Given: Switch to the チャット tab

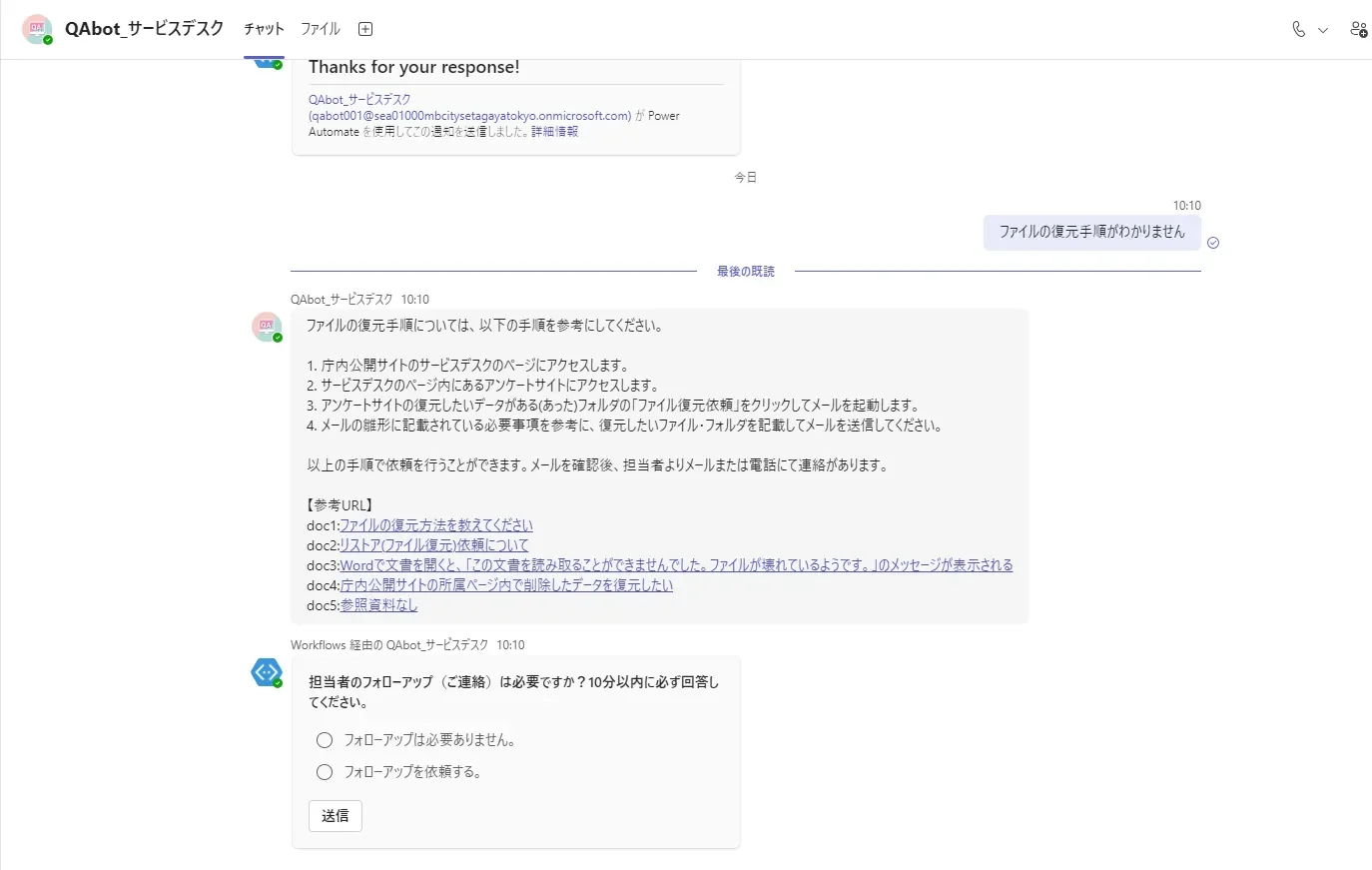Looking at the screenshot, I should pos(263,29).
